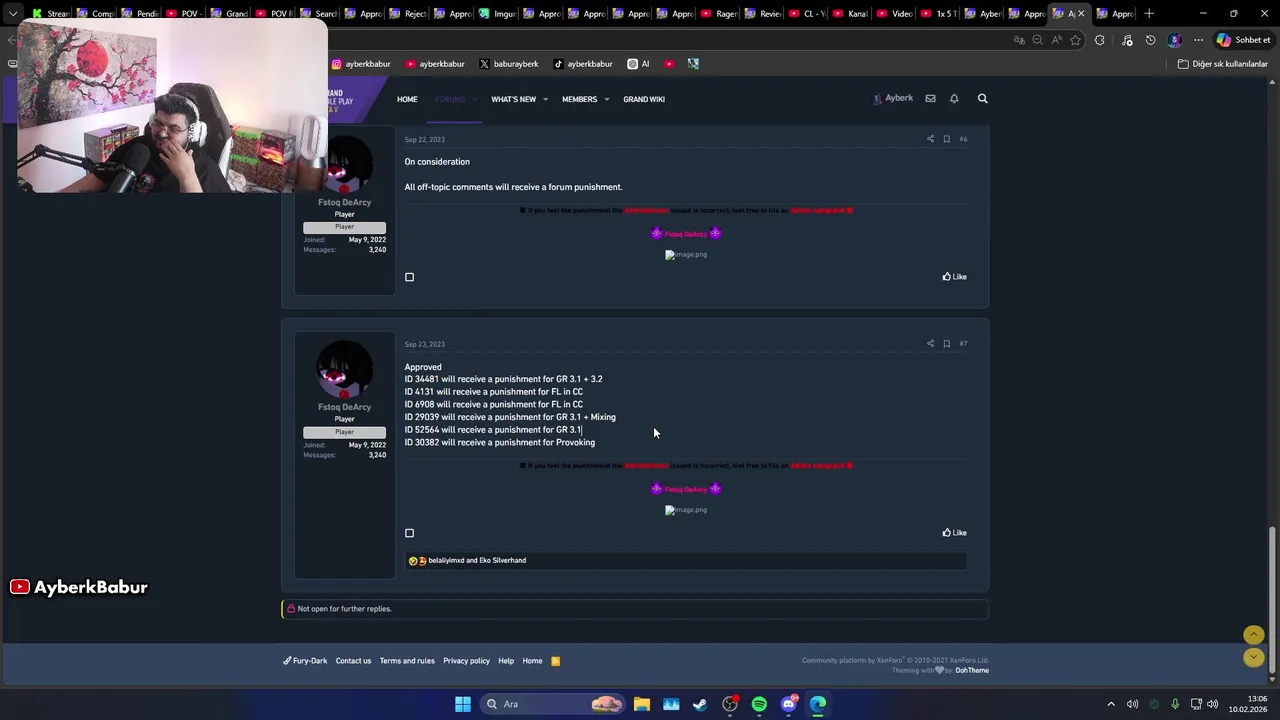Open the WHAT'S NEW navigation tab

513,99
